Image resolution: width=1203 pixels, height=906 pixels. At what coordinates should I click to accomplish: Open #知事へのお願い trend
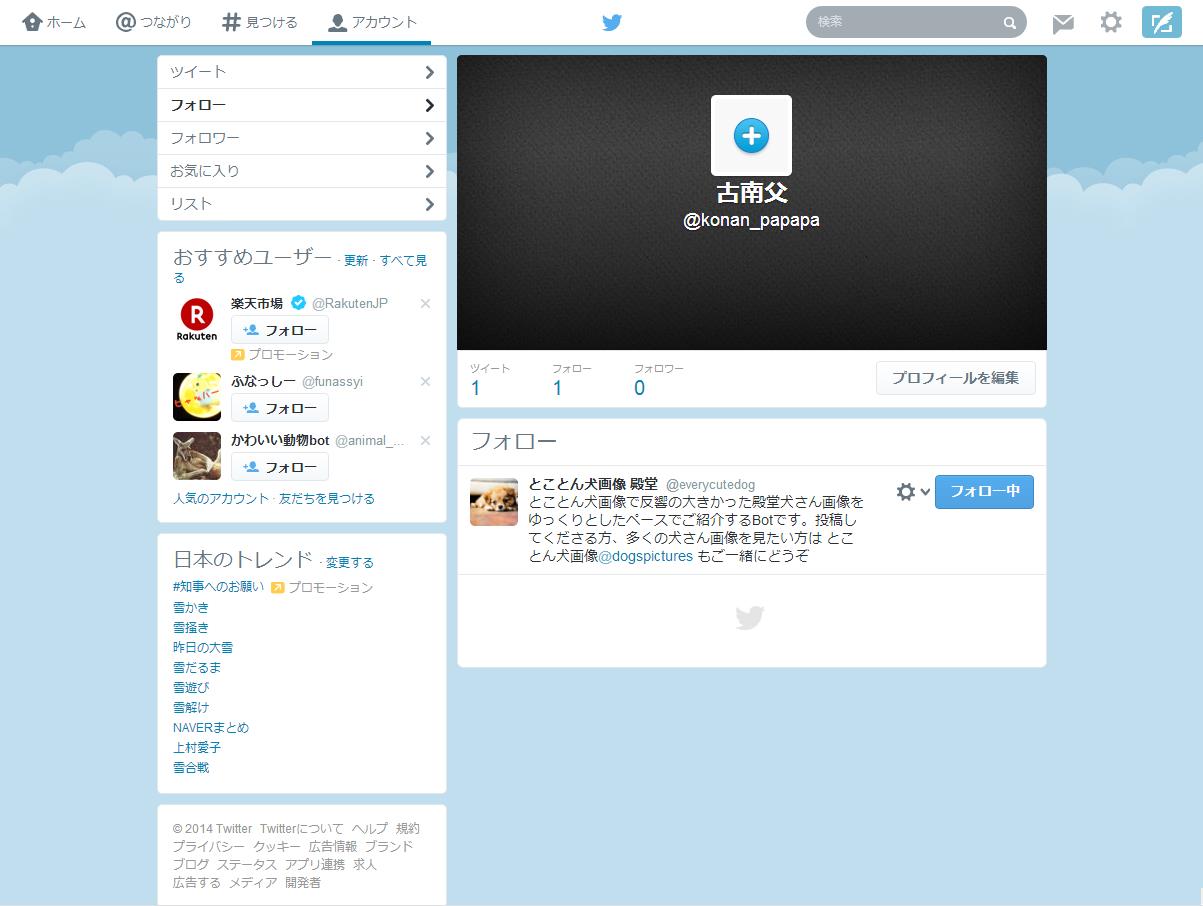(x=219, y=587)
